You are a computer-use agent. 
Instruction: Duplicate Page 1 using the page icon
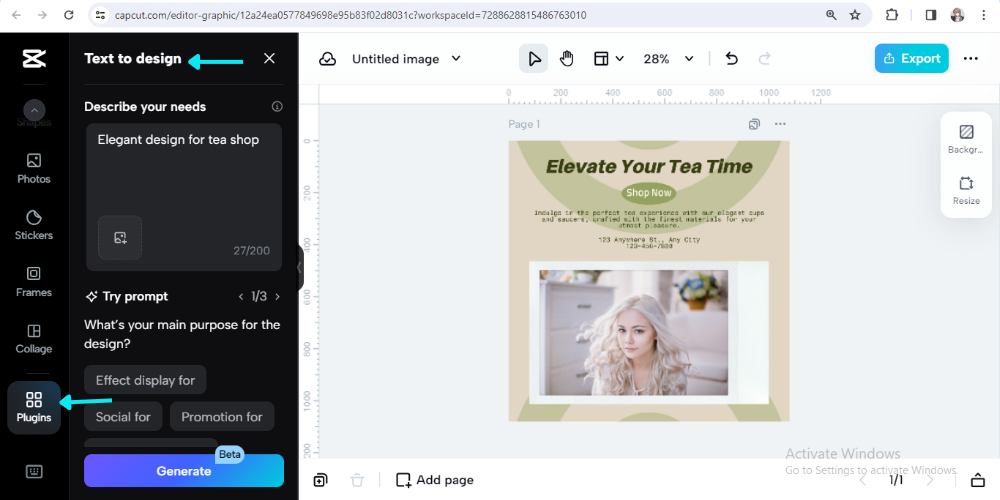point(754,124)
